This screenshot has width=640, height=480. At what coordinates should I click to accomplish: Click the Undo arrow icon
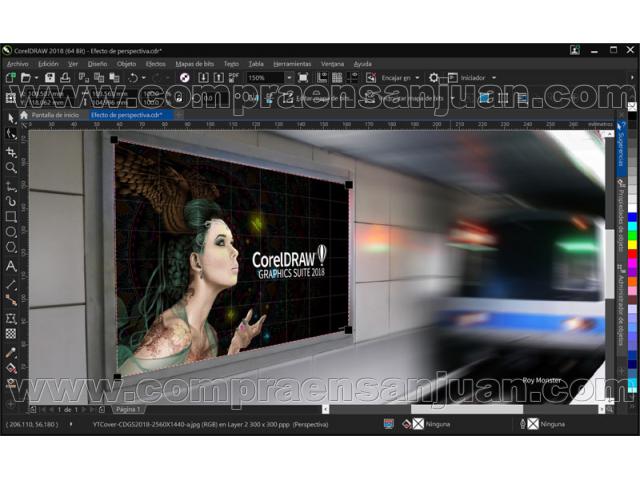[x=133, y=78]
